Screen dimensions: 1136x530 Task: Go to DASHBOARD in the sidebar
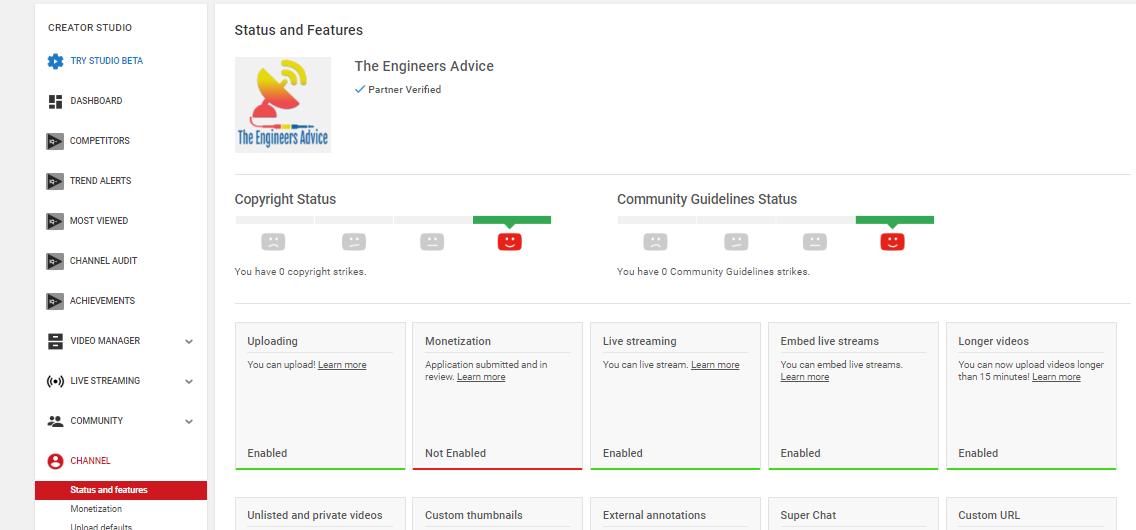click(96, 101)
